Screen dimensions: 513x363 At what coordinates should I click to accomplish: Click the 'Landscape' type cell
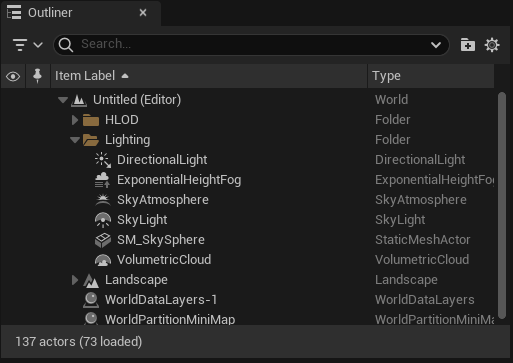406,280
